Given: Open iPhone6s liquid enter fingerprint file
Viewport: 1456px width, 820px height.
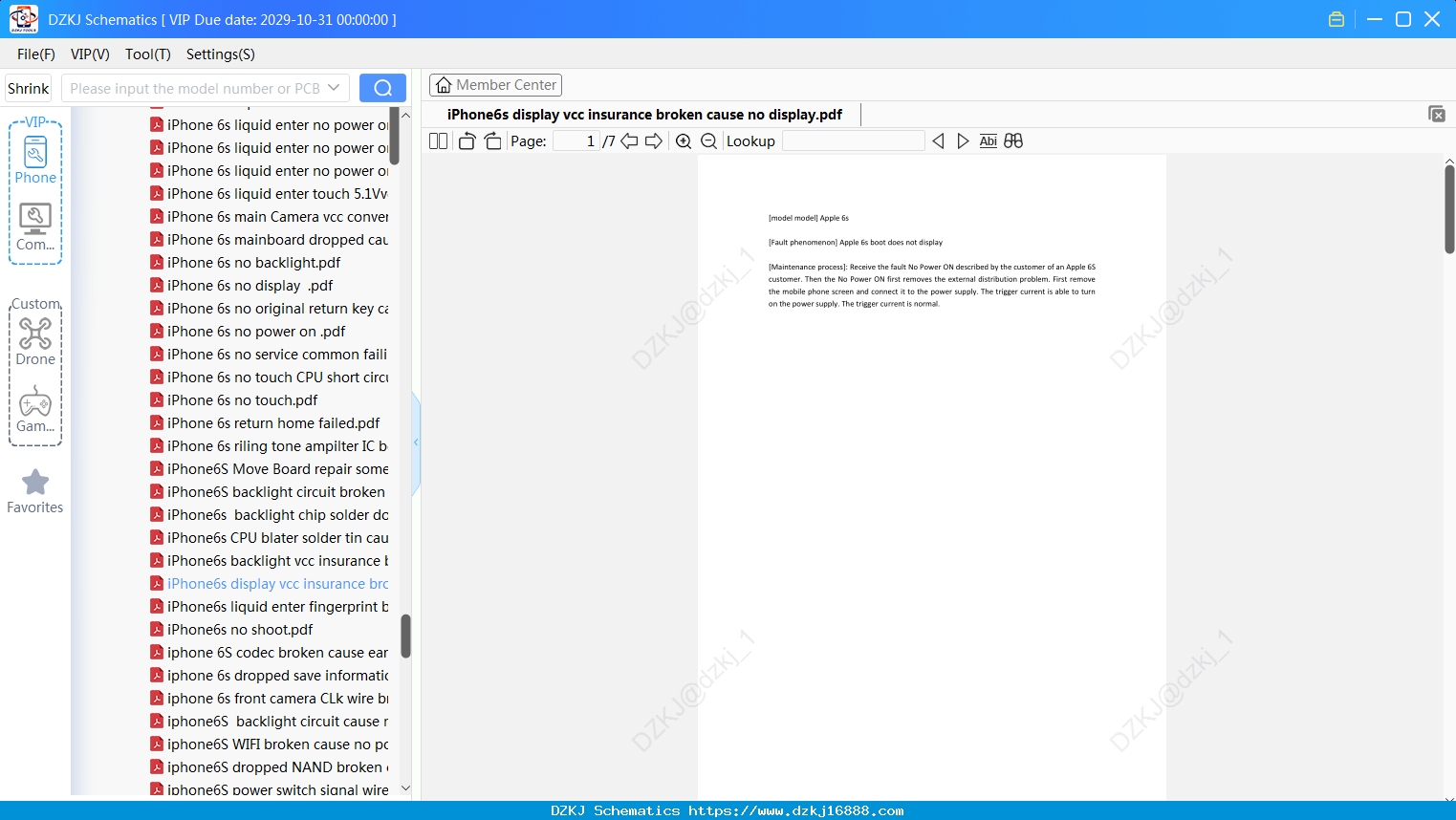Looking at the screenshot, I should coord(277,606).
